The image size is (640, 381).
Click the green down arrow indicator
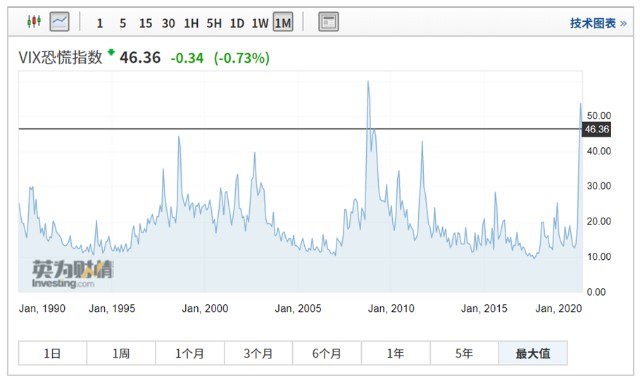coord(111,52)
